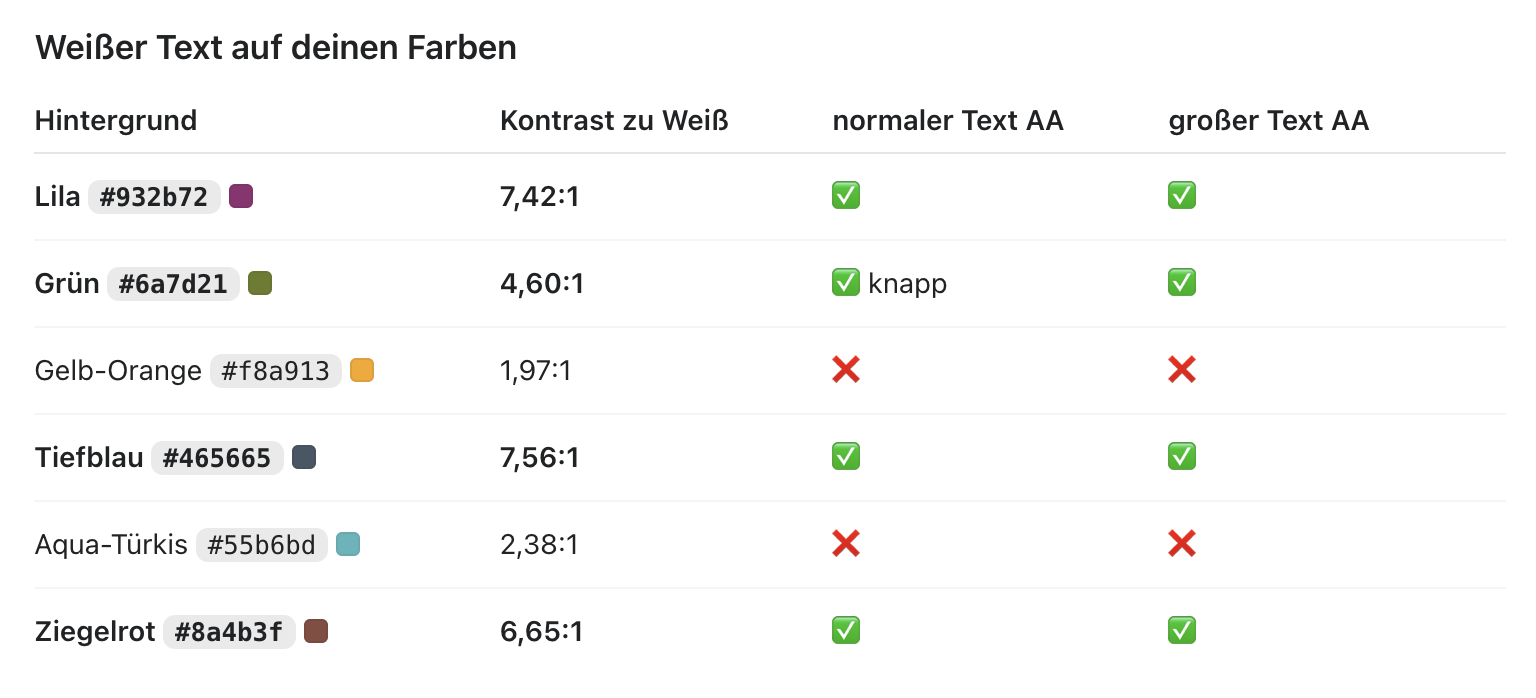Click the purple Lila color swatch

(241, 197)
